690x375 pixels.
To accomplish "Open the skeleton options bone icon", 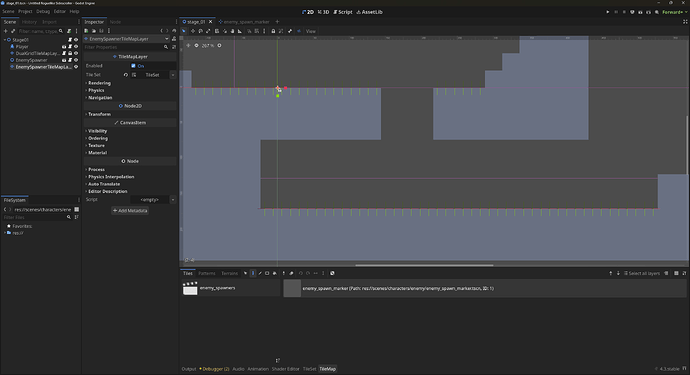I will point(290,31).
